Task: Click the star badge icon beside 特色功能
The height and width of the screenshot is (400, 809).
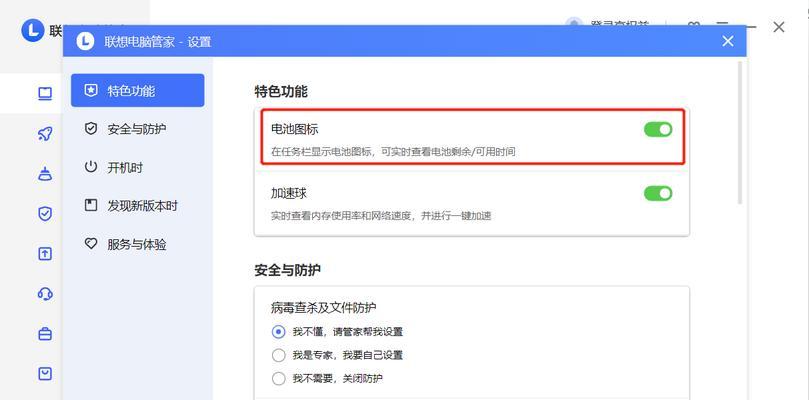Action: 91,91
